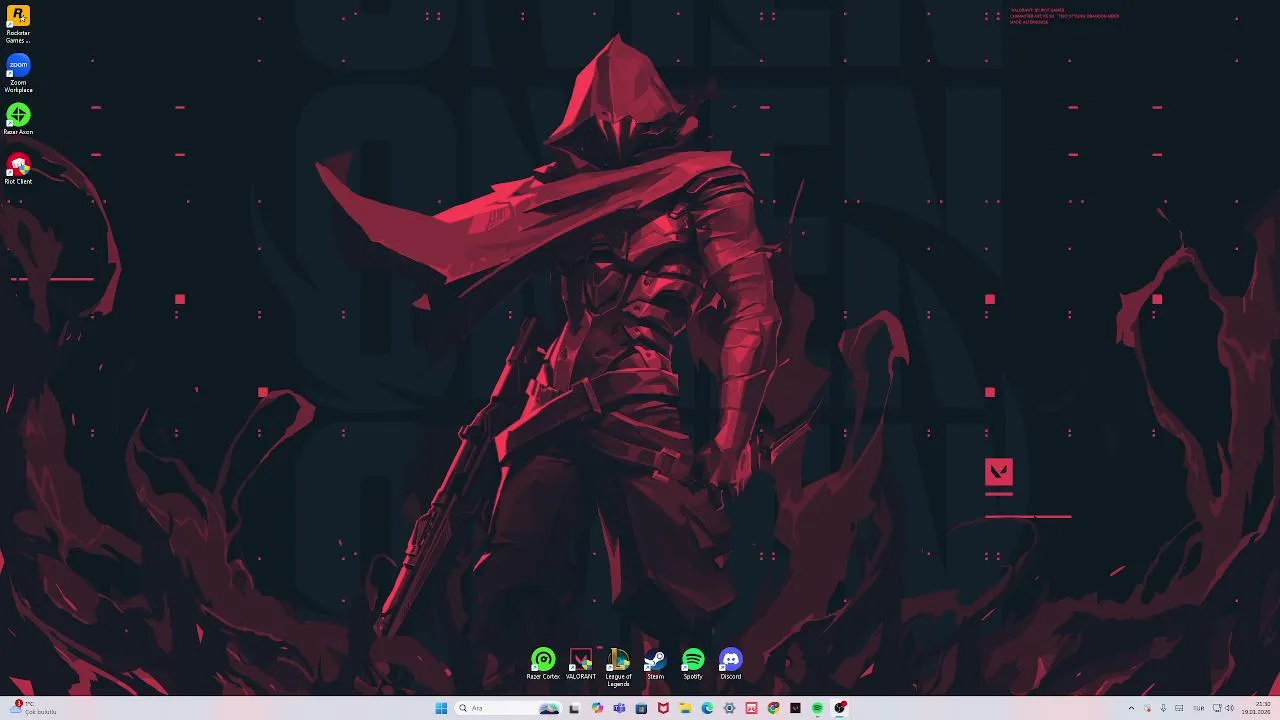
Task: Open the Rockstar Games Launcher desktop icon
Action: pyautogui.click(x=18, y=24)
